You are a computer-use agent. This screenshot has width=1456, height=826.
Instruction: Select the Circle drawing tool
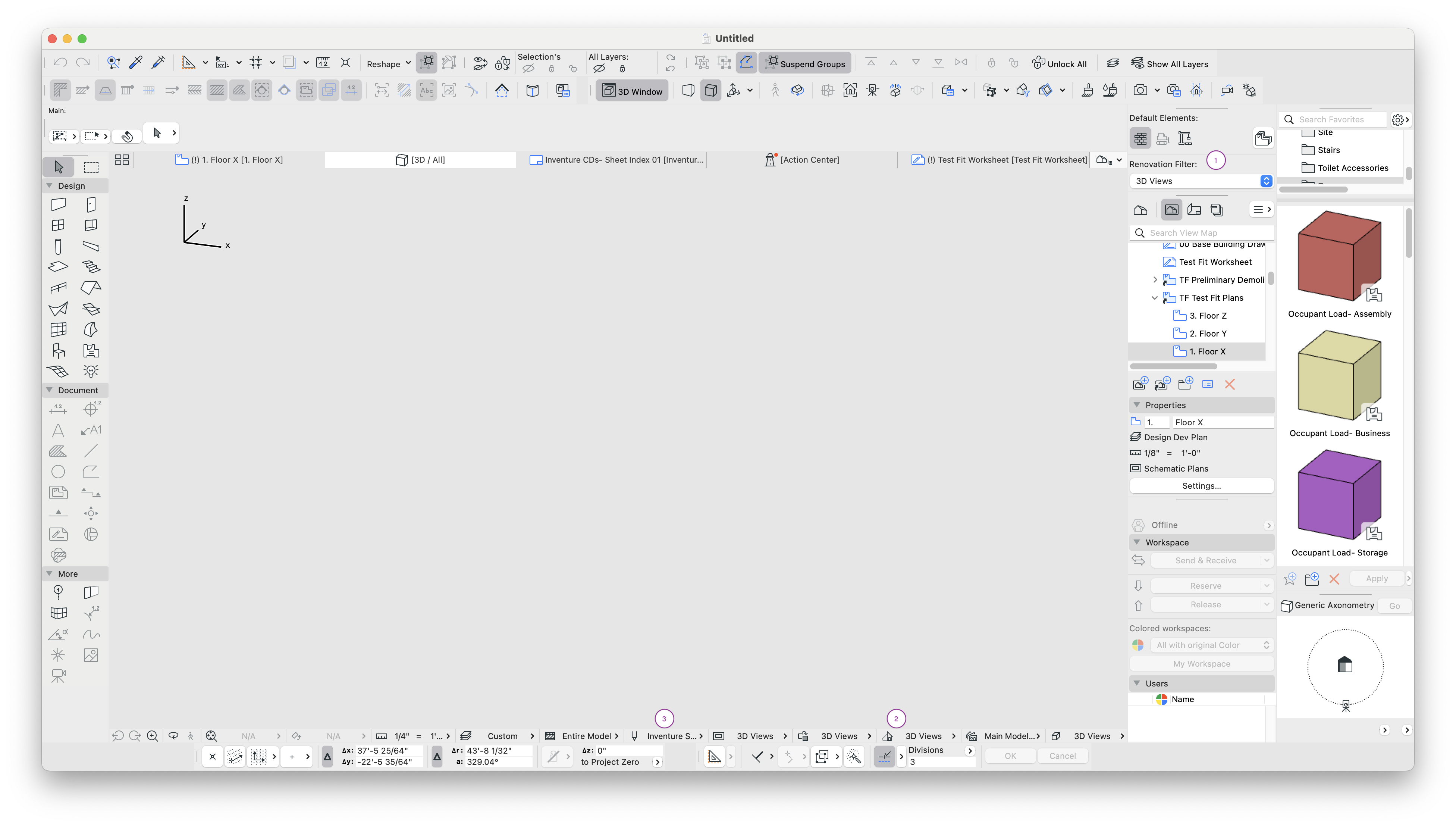(x=58, y=472)
